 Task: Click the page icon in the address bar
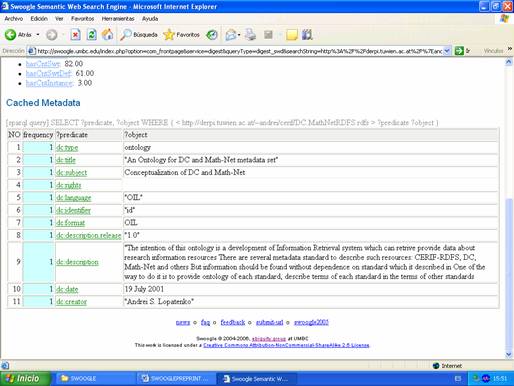coord(32,51)
